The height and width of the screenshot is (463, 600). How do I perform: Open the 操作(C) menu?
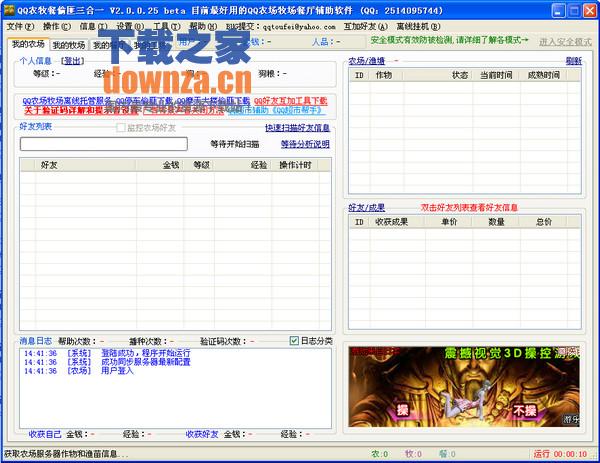[x=57, y=26]
